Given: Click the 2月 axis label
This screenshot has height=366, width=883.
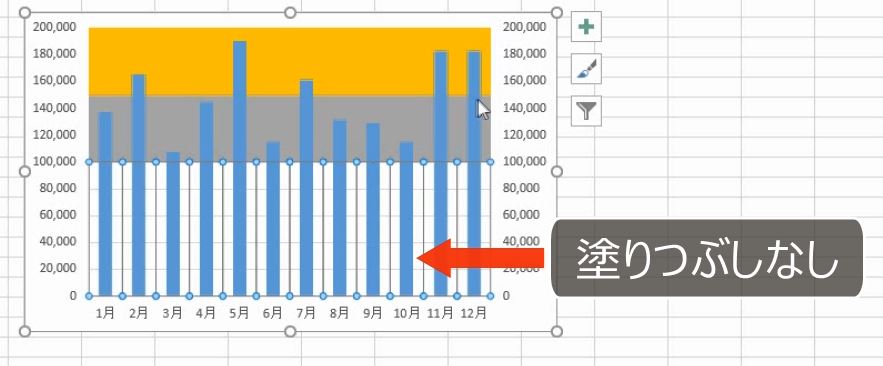Looking at the screenshot, I should (139, 314).
